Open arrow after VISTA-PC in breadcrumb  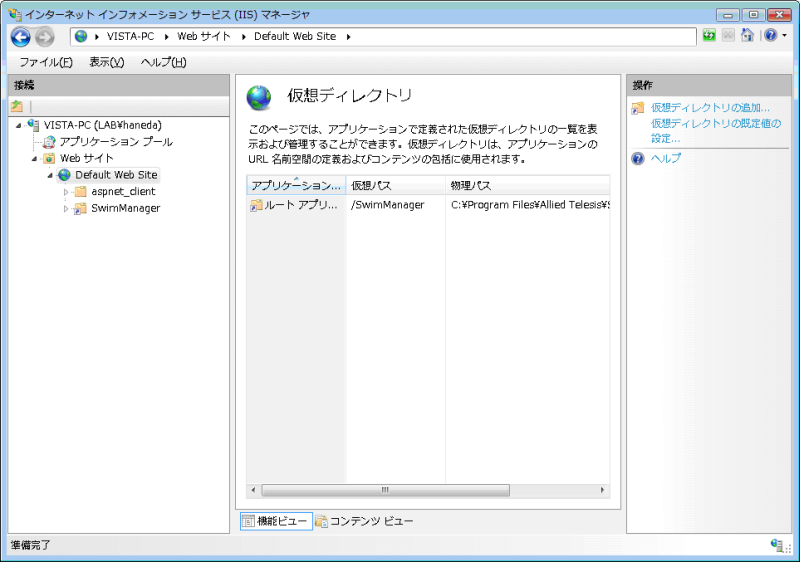166,37
